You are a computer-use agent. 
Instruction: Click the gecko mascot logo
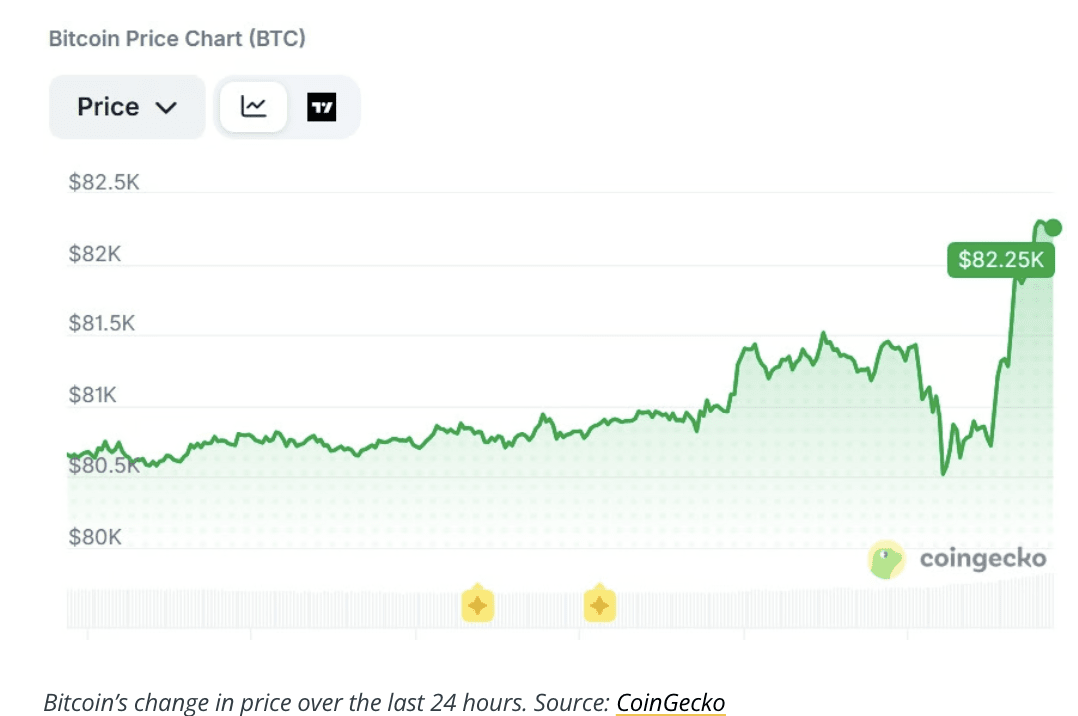[x=886, y=560]
